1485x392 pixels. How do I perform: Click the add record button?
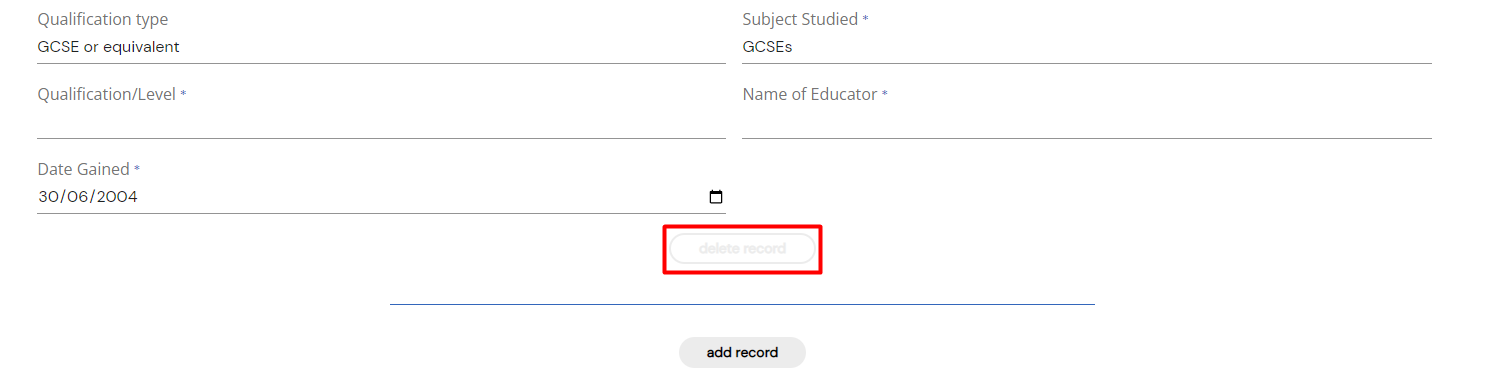(742, 352)
